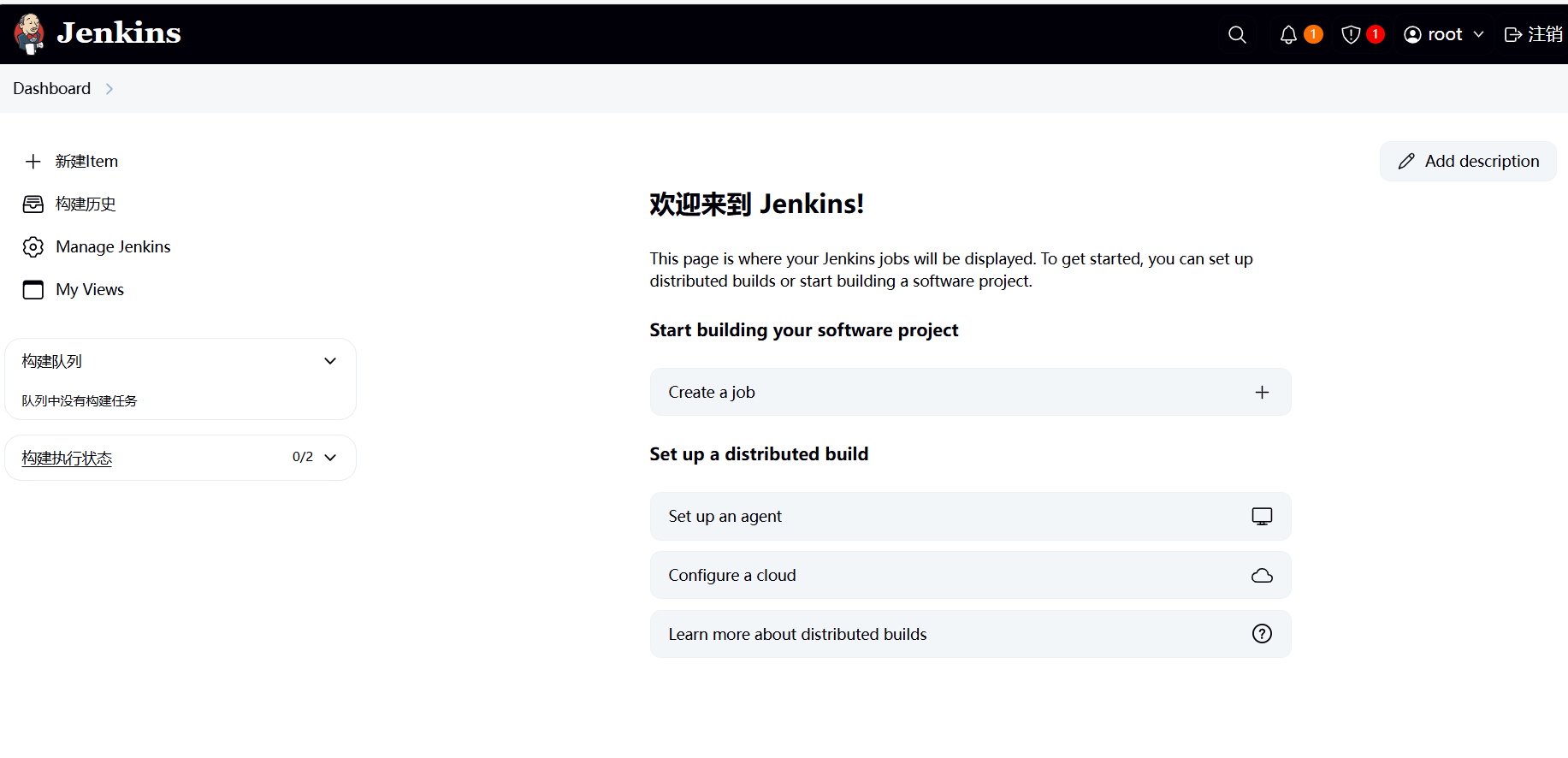
Task: Collapse the 构建队列 panel chevron
Action: click(x=330, y=361)
